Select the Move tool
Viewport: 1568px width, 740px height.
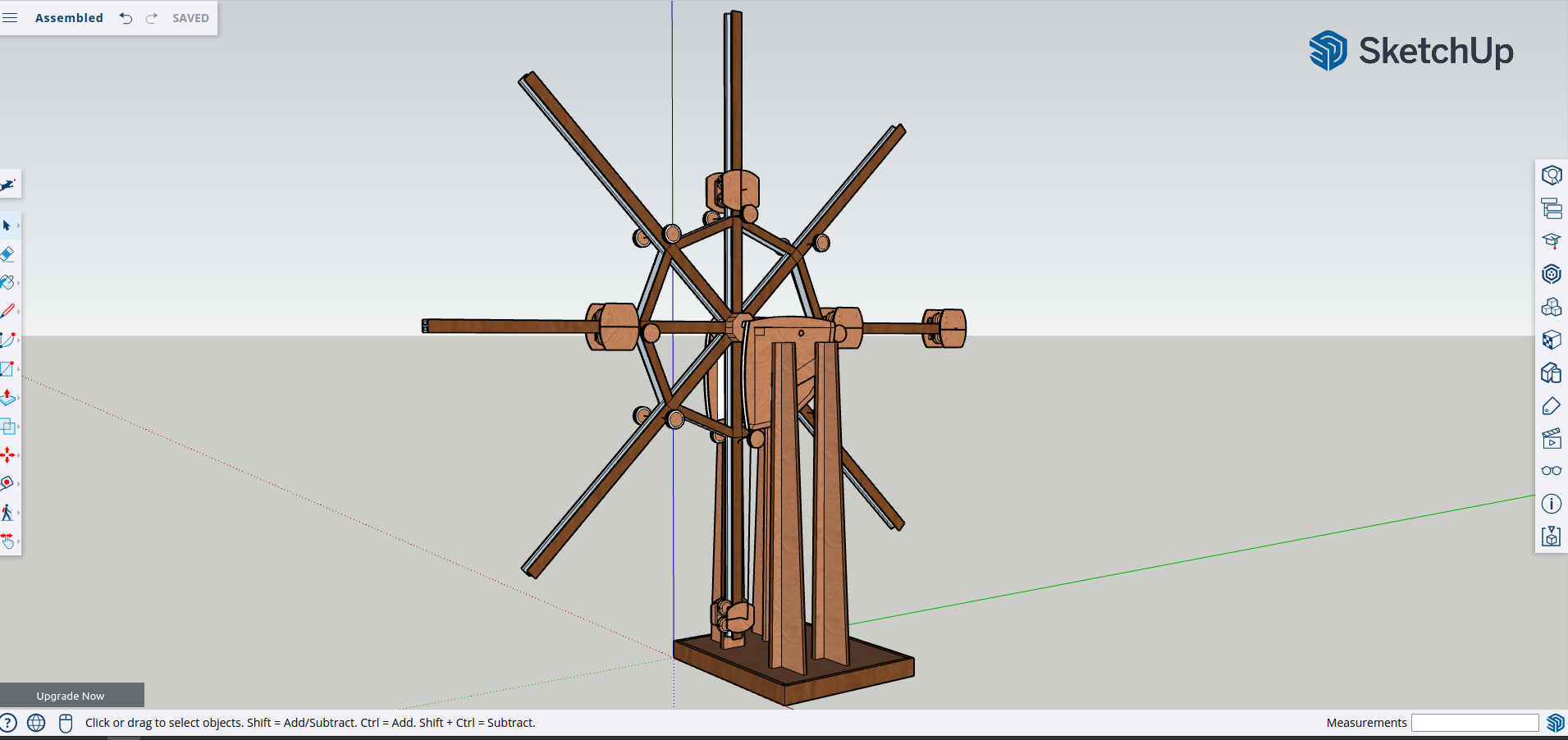click(7, 455)
